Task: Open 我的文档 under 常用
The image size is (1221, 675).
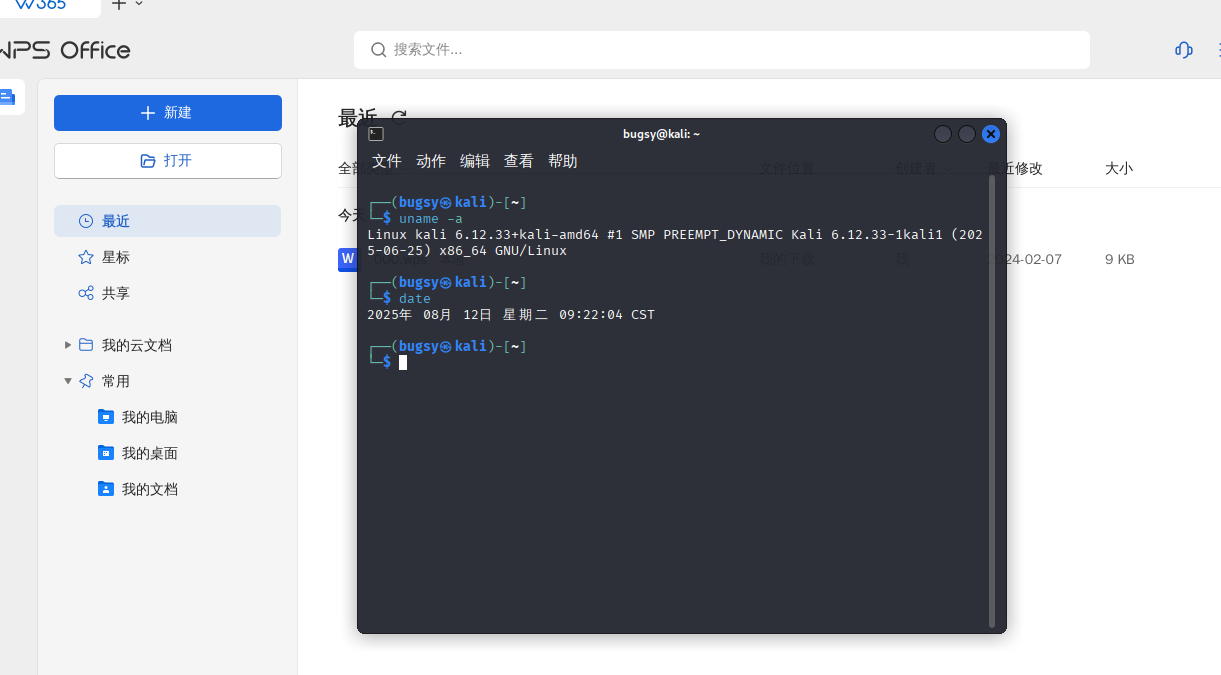Action: tap(150, 489)
